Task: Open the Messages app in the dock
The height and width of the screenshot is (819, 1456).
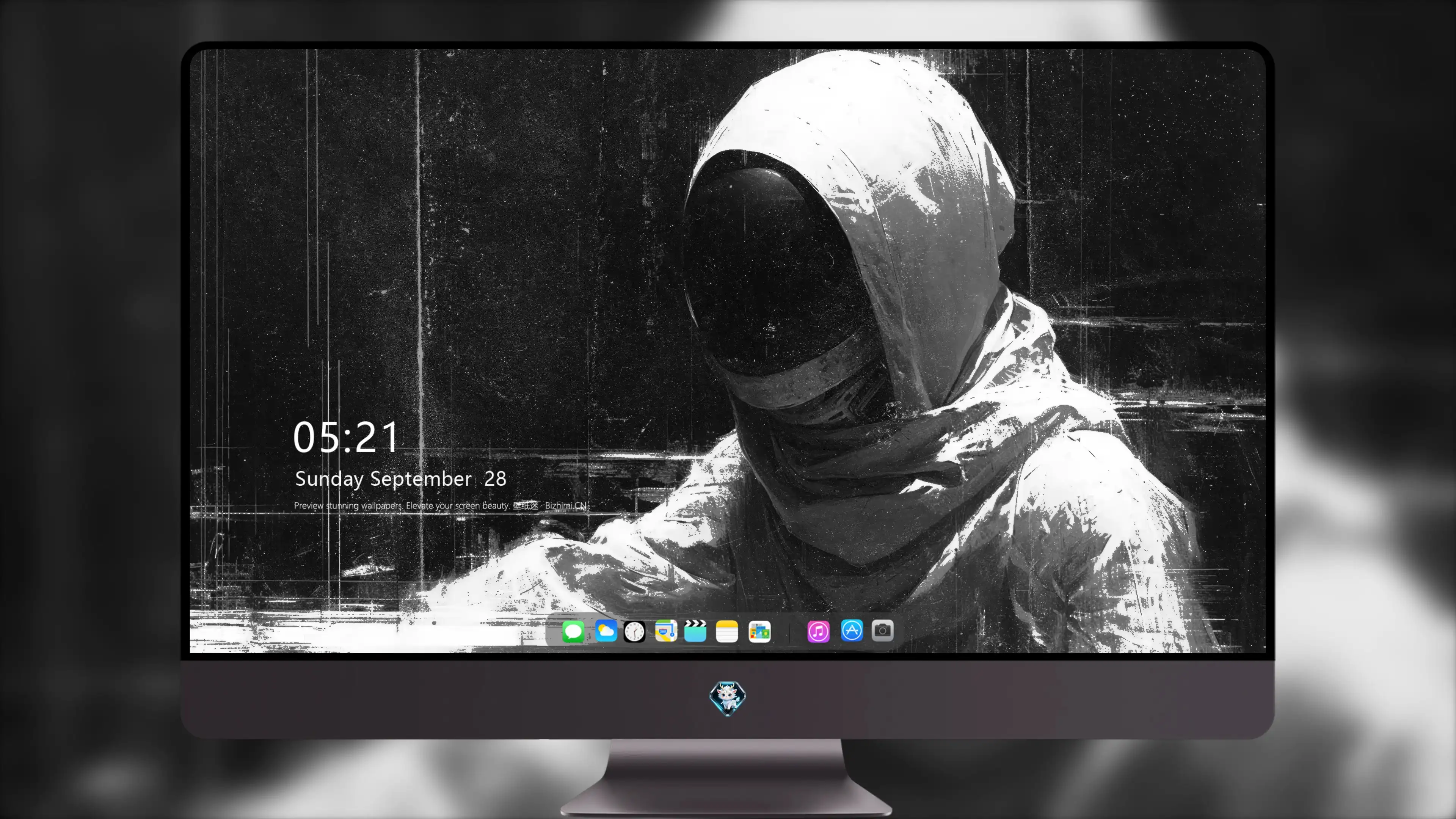Action: (x=573, y=631)
